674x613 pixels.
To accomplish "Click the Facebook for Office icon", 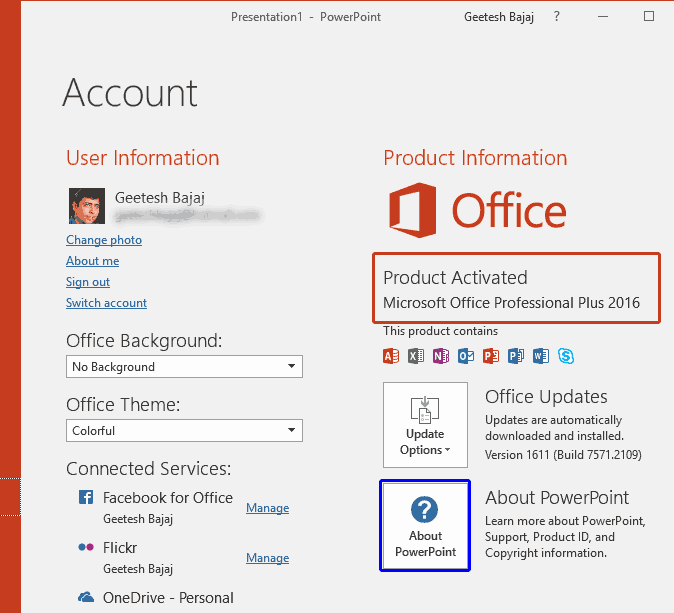I will 86,497.
